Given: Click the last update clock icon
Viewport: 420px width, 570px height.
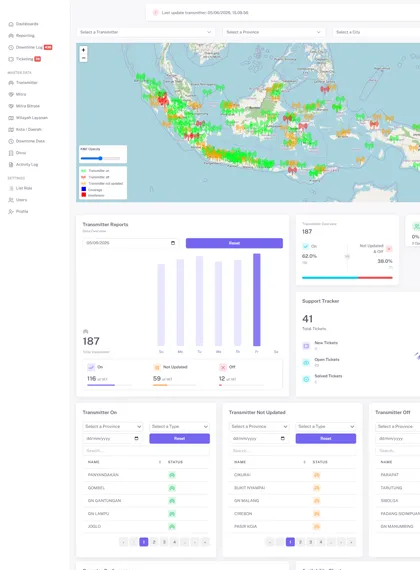Looking at the screenshot, I should click(156, 13).
